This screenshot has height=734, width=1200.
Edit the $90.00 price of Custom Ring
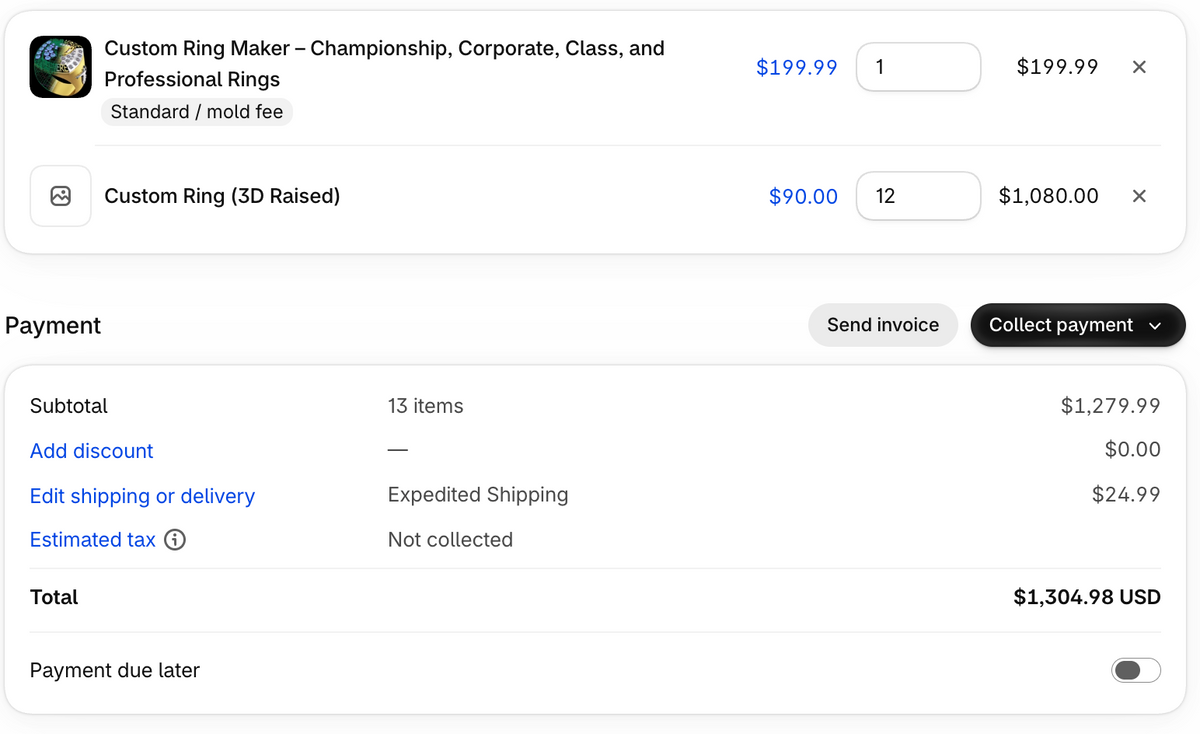[x=803, y=196]
